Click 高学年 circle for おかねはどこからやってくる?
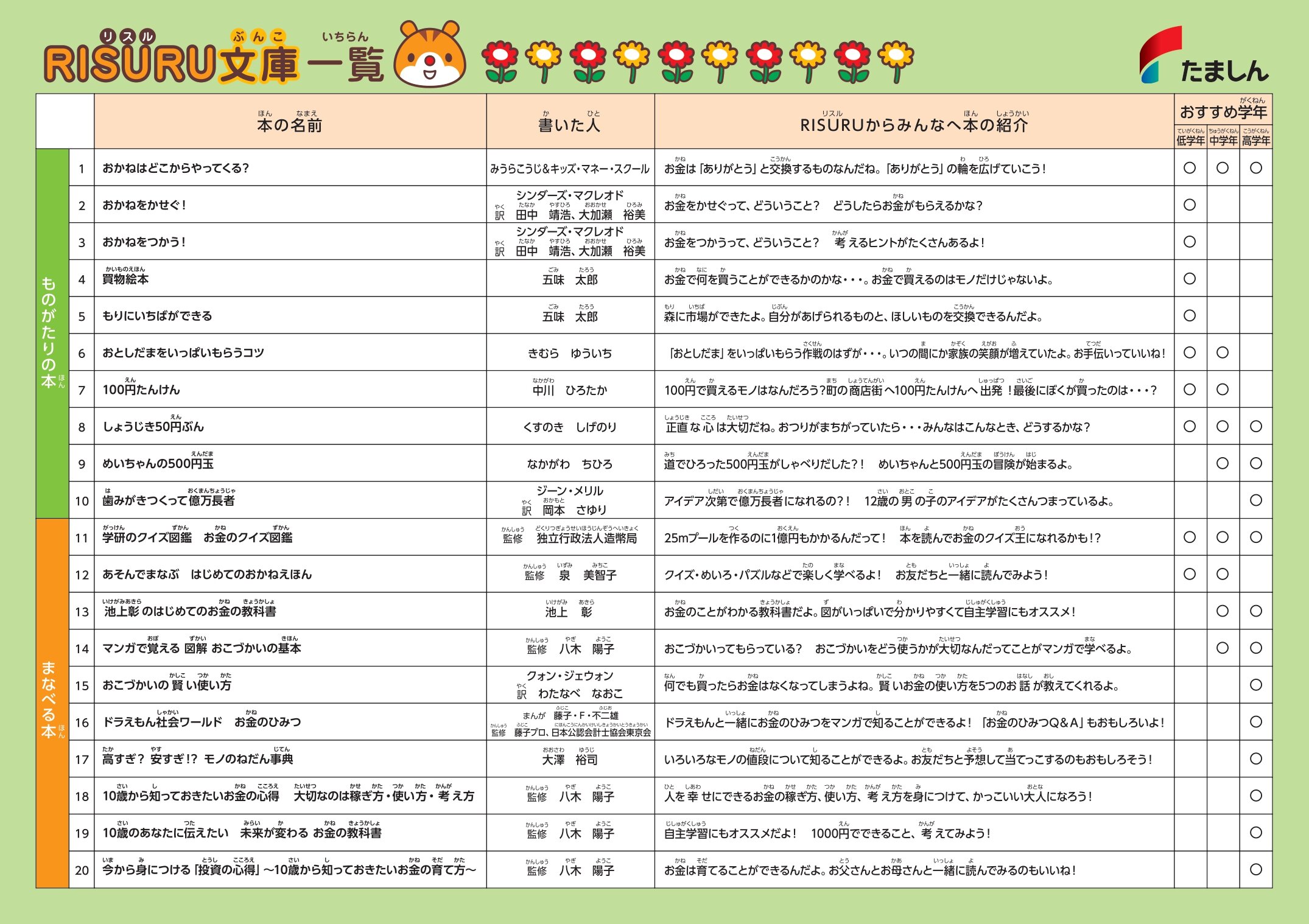This screenshot has height=924, width=1309. click(1256, 168)
